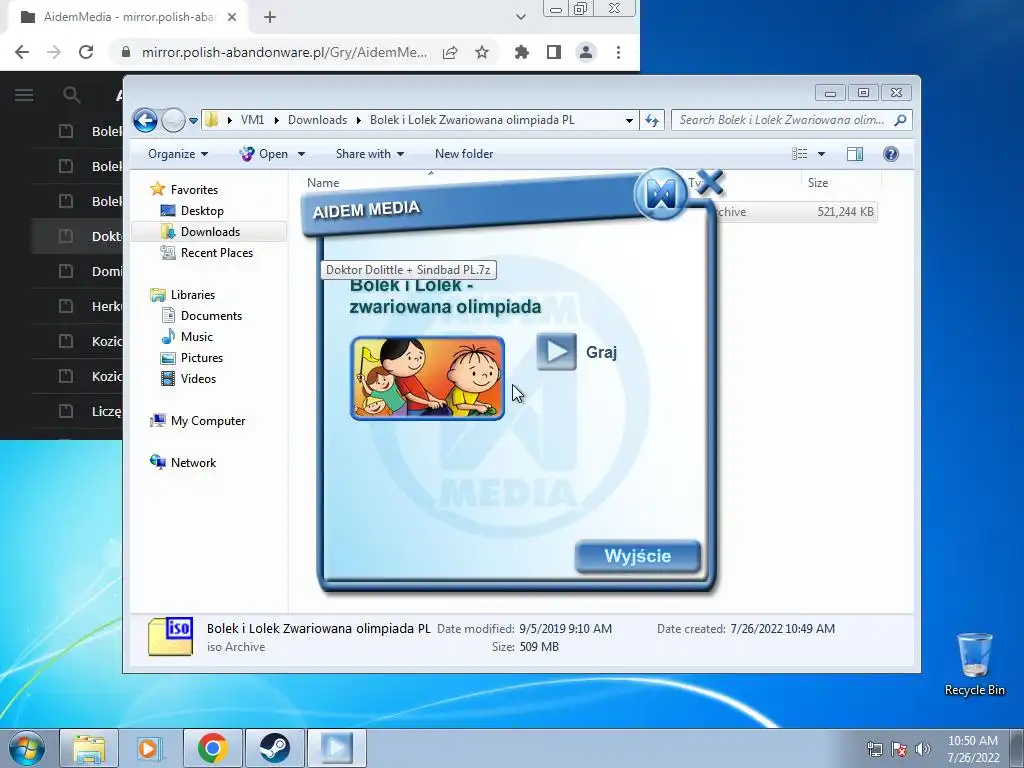Click Explorer back navigation arrow
1024x768 pixels.
coord(145,120)
